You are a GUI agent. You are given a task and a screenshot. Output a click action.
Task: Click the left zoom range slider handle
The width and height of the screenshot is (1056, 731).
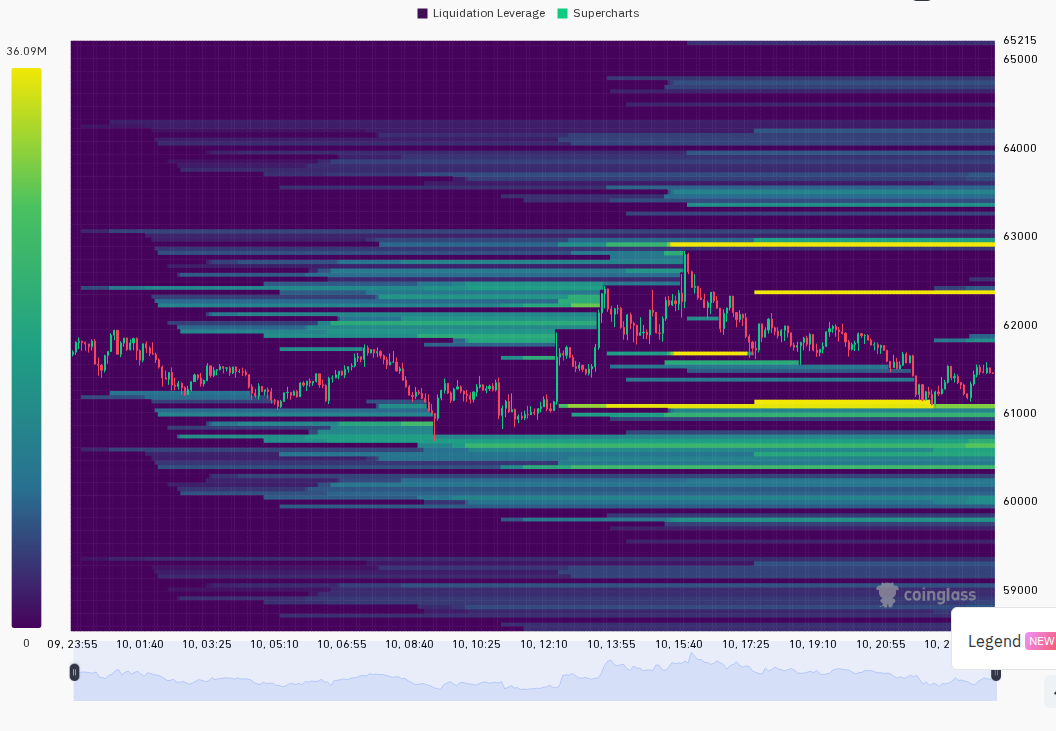pos(74,672)
